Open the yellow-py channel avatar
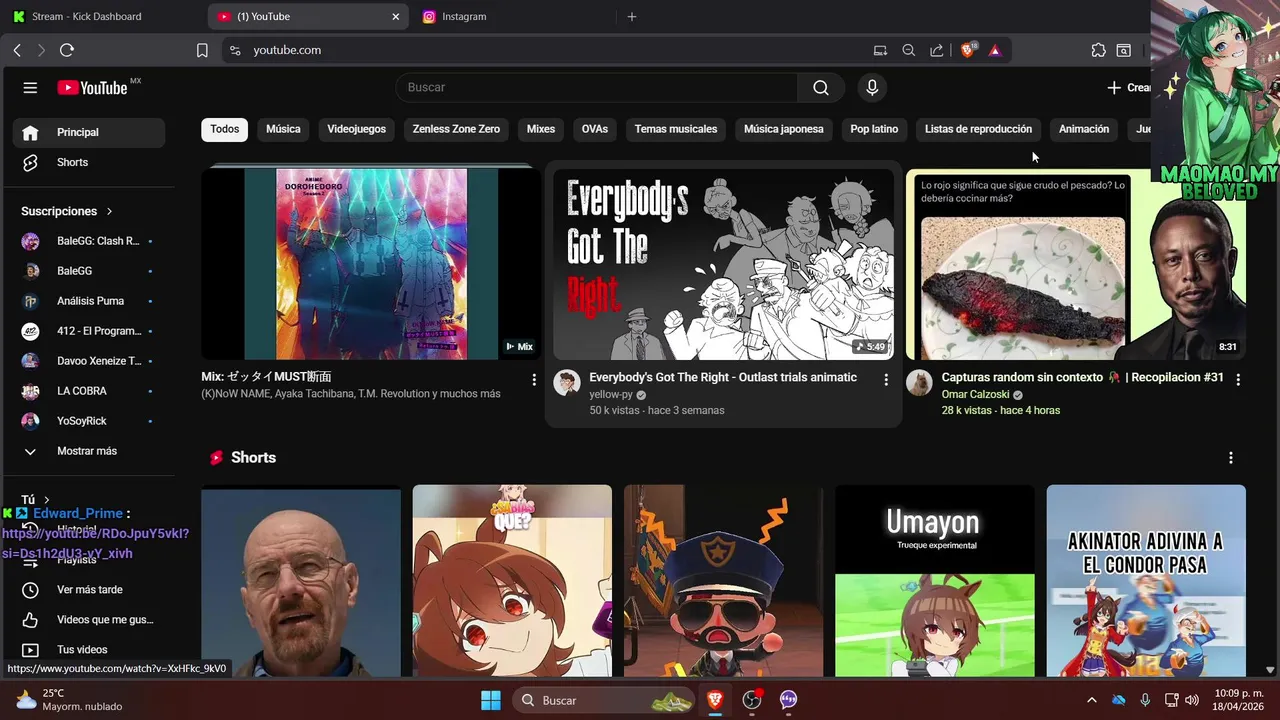This screenshot has width=1280, height=720. (567, 383)
